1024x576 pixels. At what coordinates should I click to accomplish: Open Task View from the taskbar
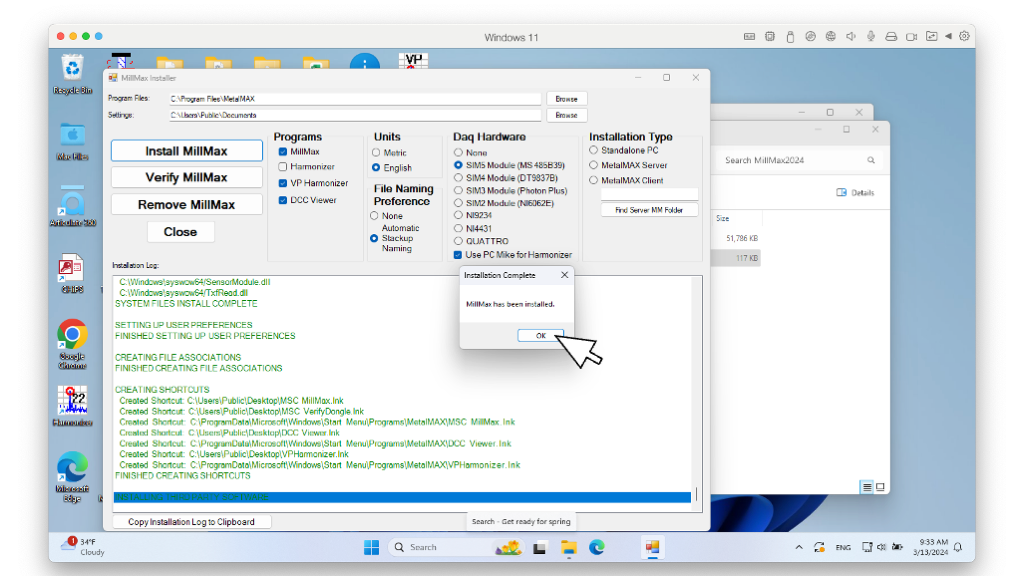click(x=539, y=548)
